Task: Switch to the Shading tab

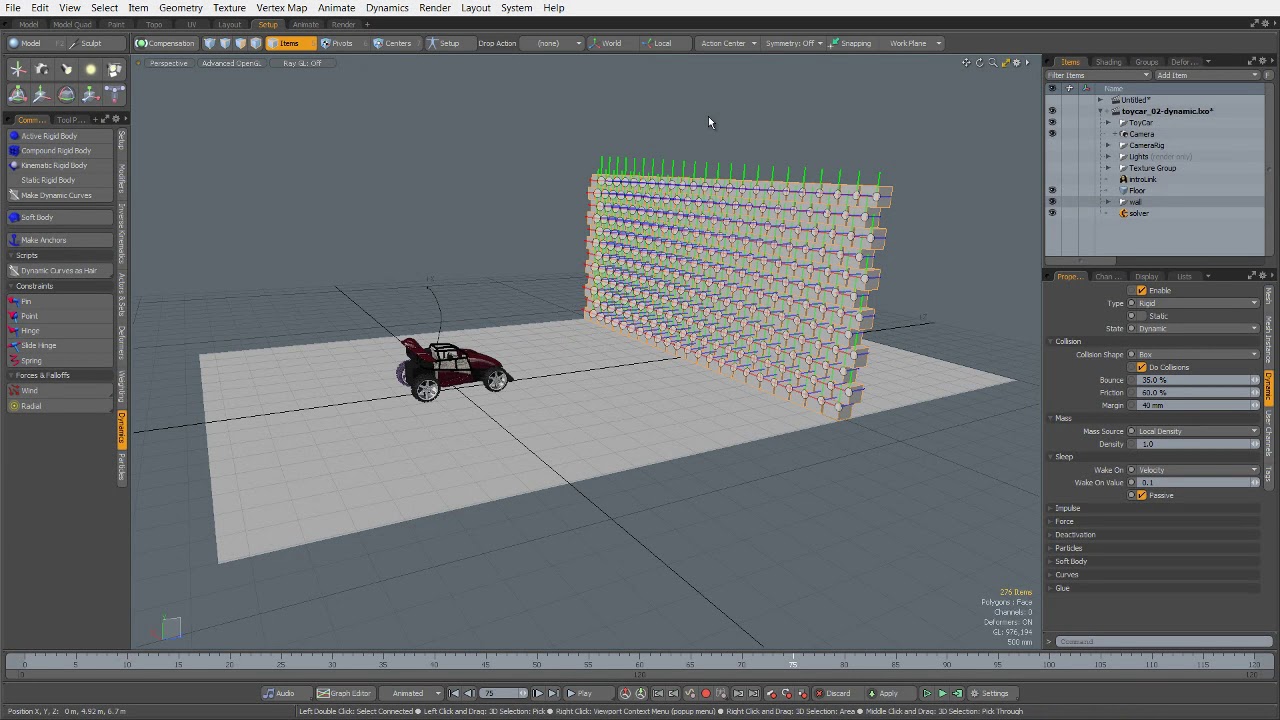Action: pos(1108,62)
